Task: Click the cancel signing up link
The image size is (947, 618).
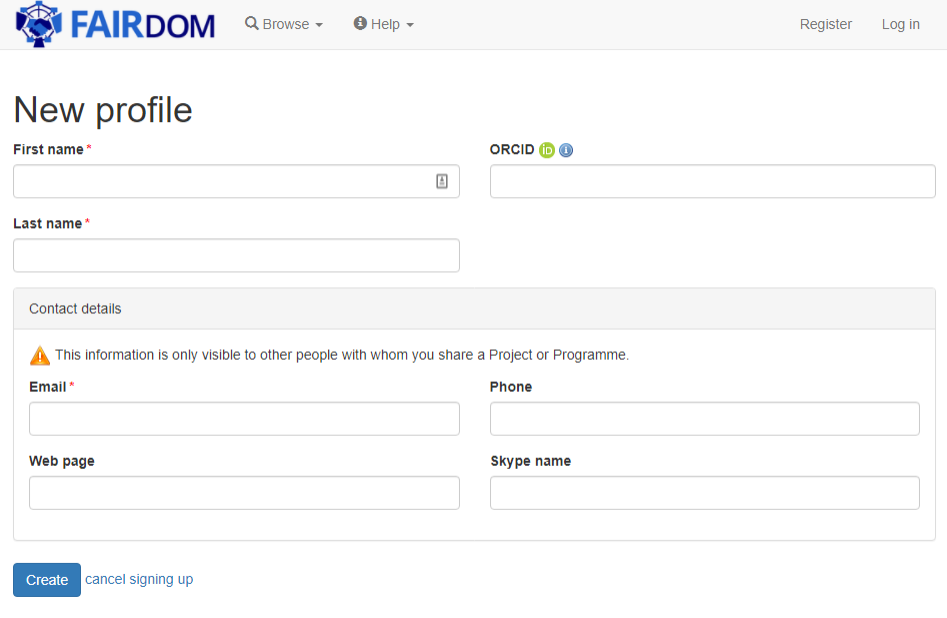Action: tap(139, 580)
